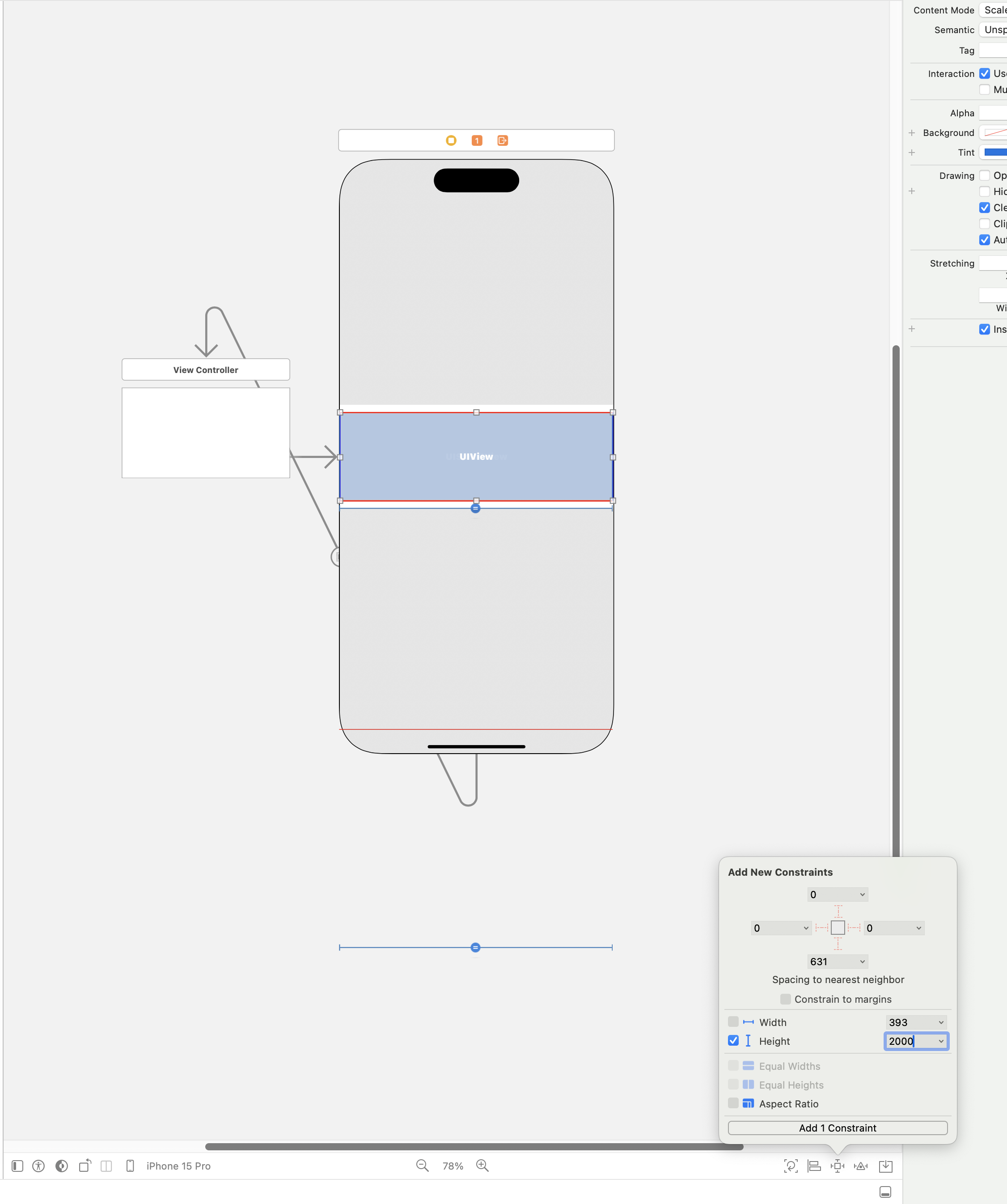Uncheck the Height constraint checkbox
The height and width of the screenshot is (1204, 1007).
click(733, 1041)
